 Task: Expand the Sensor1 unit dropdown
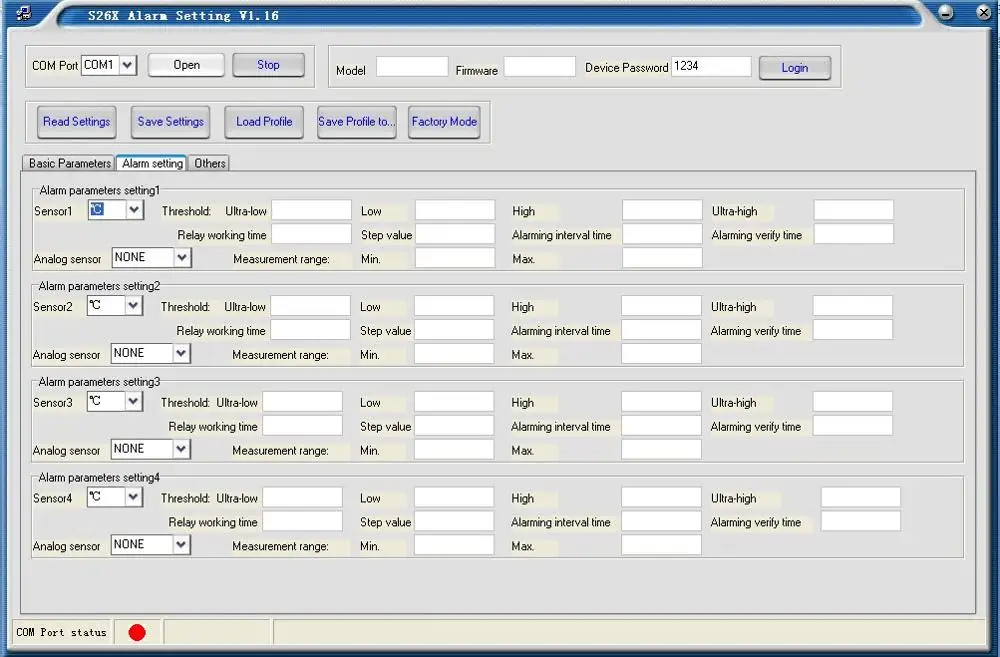click(x=135, y=210)
